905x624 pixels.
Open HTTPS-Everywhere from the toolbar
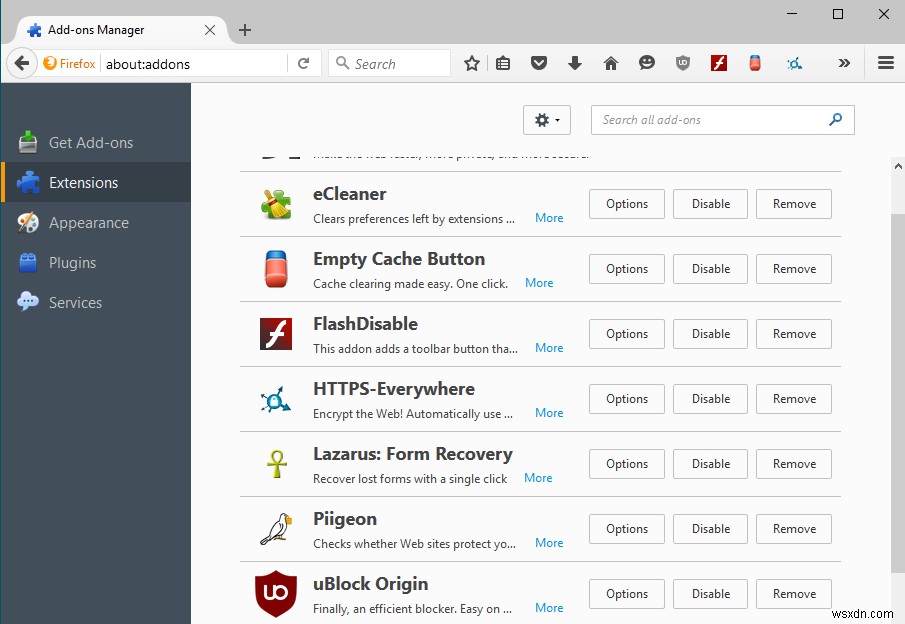tap(793, 62)
